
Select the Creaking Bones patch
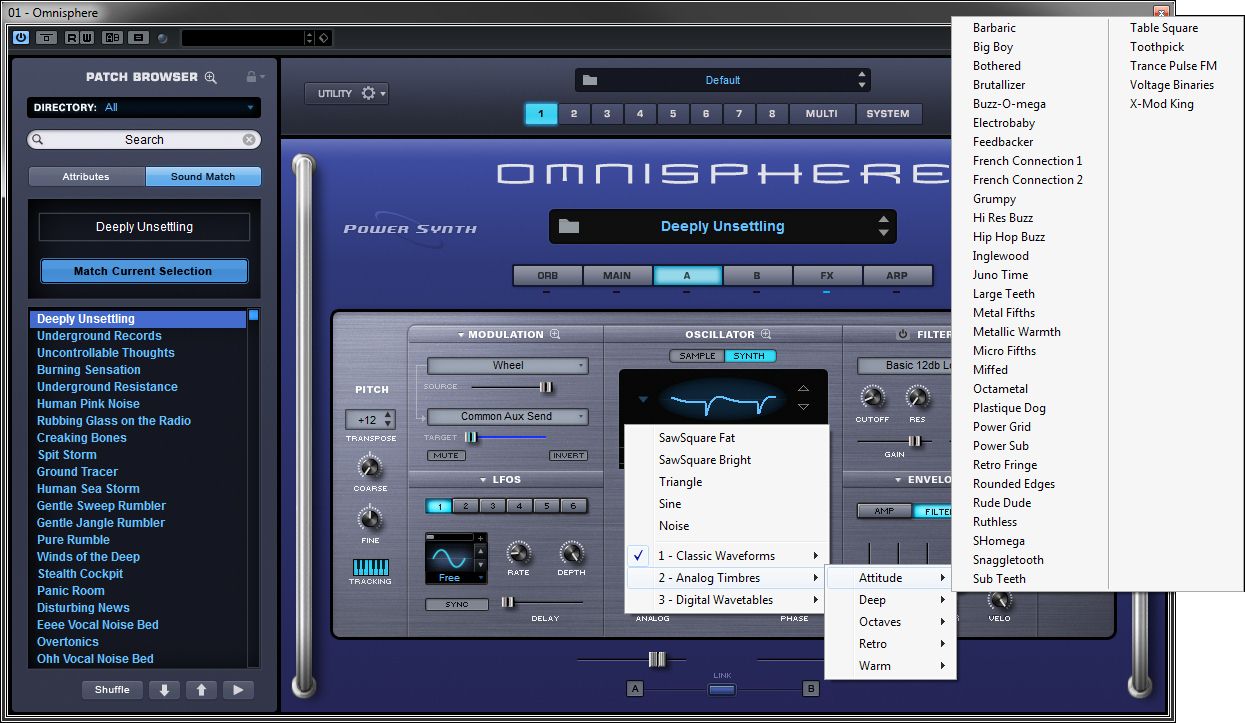(x=82, y=438)
